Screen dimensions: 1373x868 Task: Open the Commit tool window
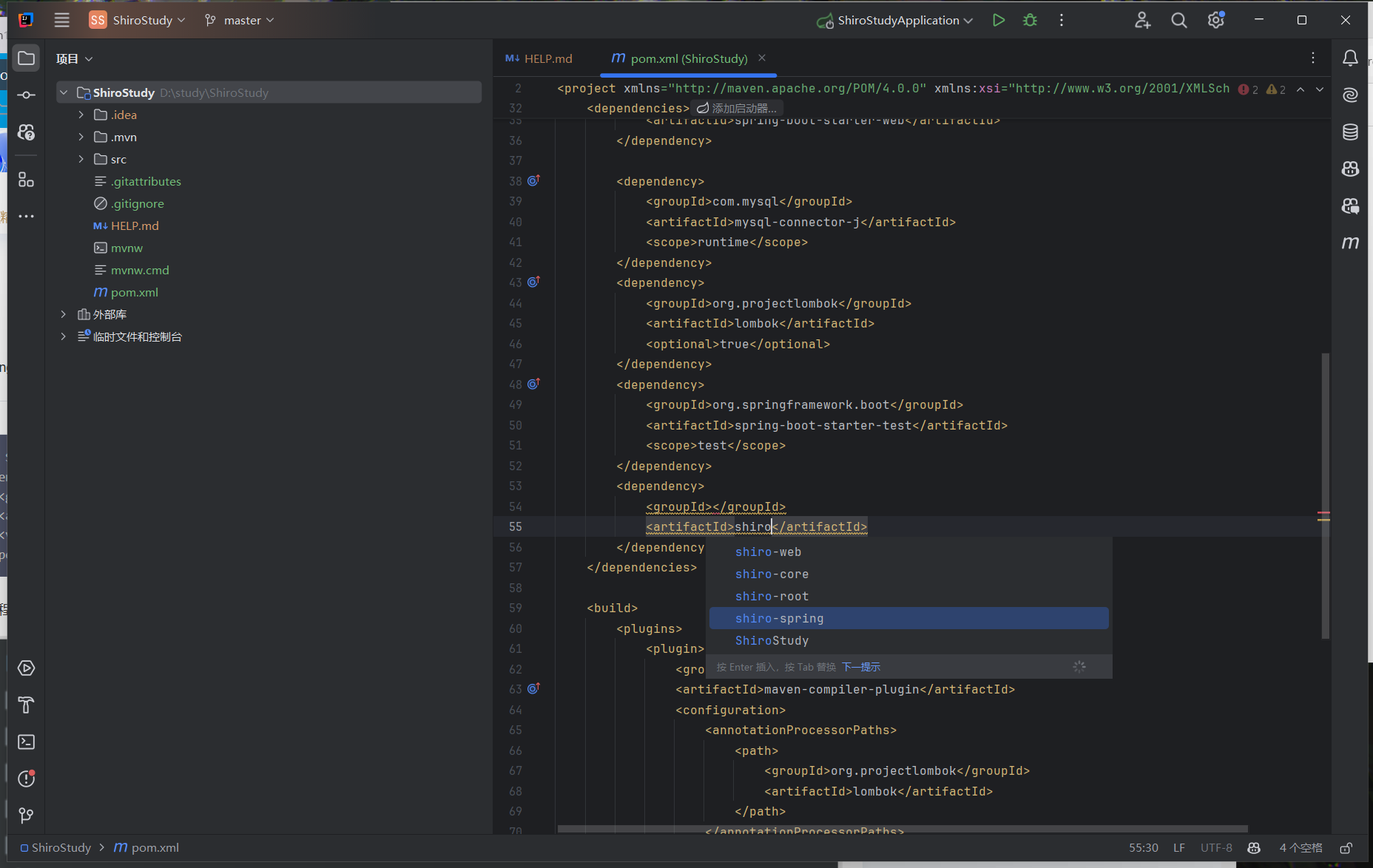coord(26,95)
